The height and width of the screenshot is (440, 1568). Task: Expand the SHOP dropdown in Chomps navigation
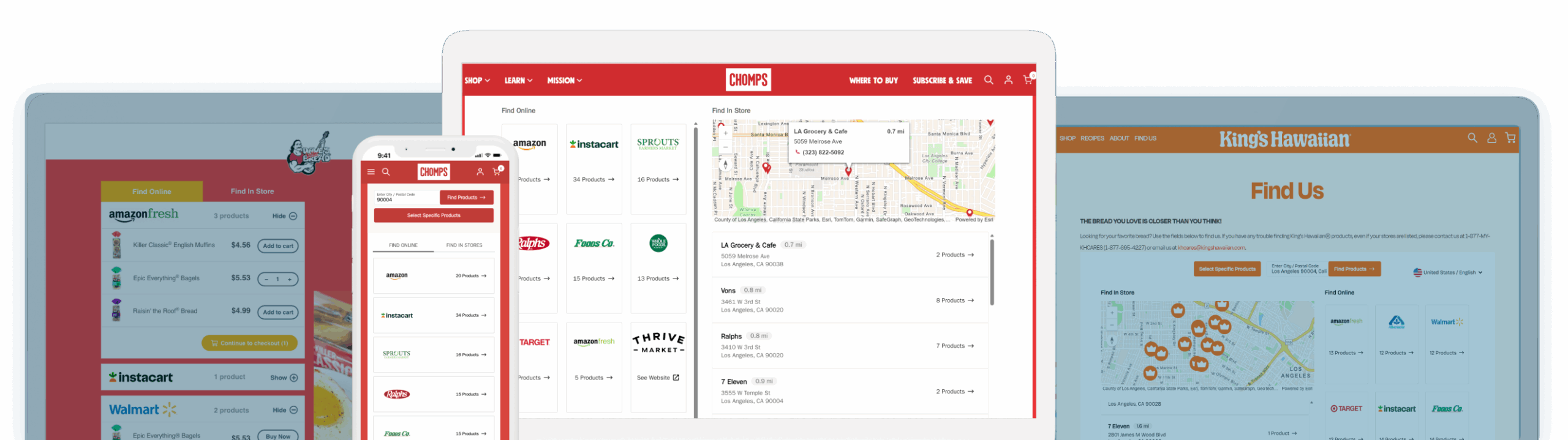(x=477, y=81)
